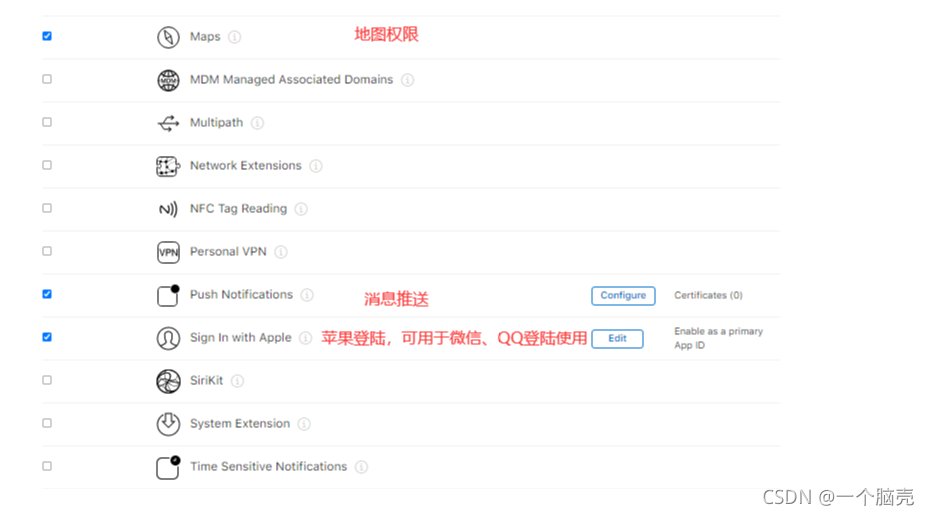Click the Personal VPN icon
Viewport: 929px width, 515px height.
pos(168,252)
